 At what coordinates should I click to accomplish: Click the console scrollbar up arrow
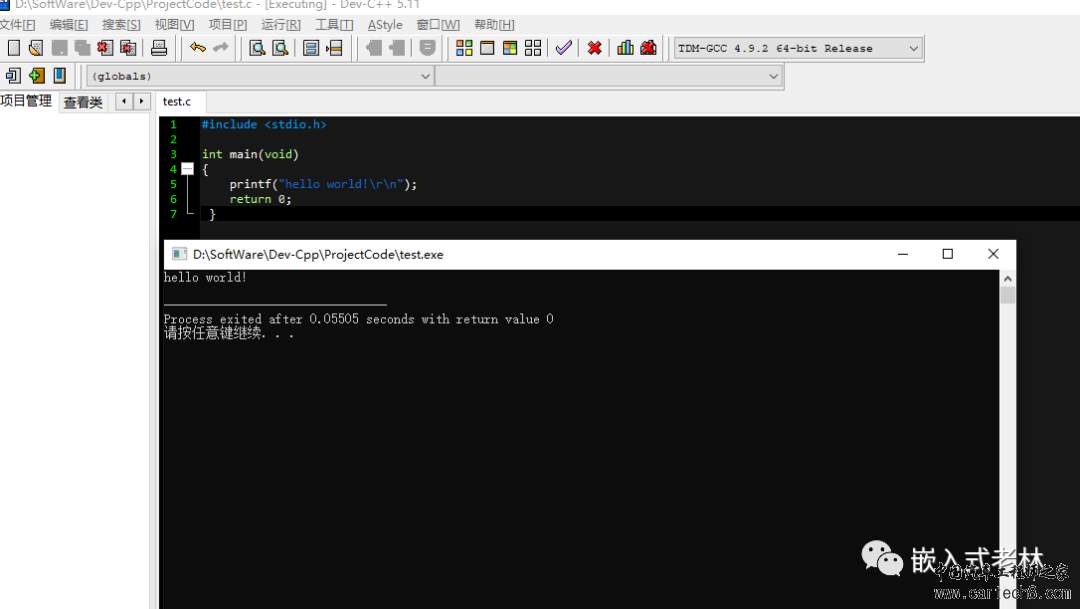pos(1008,278)
